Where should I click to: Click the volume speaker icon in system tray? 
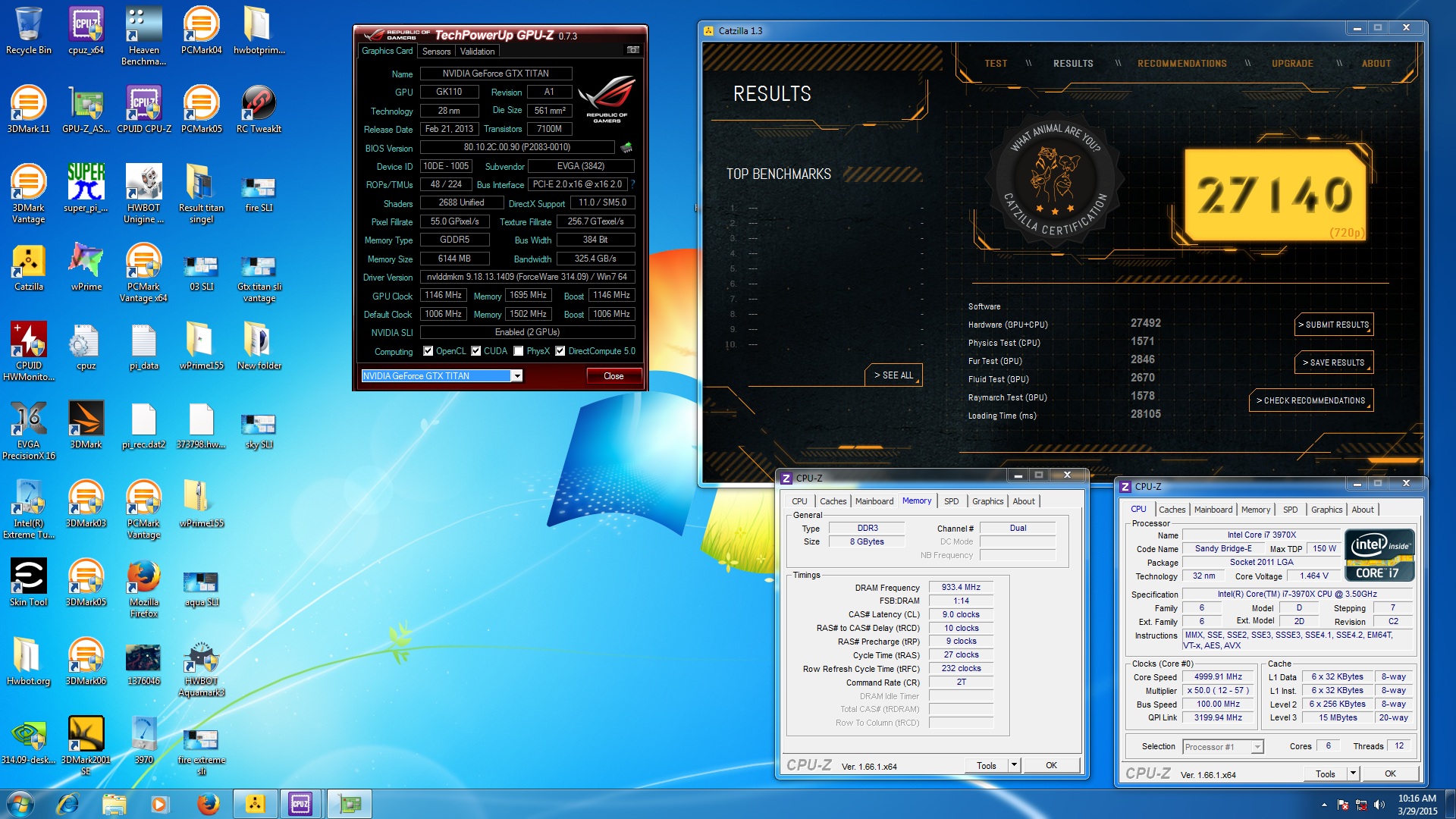1379,805
